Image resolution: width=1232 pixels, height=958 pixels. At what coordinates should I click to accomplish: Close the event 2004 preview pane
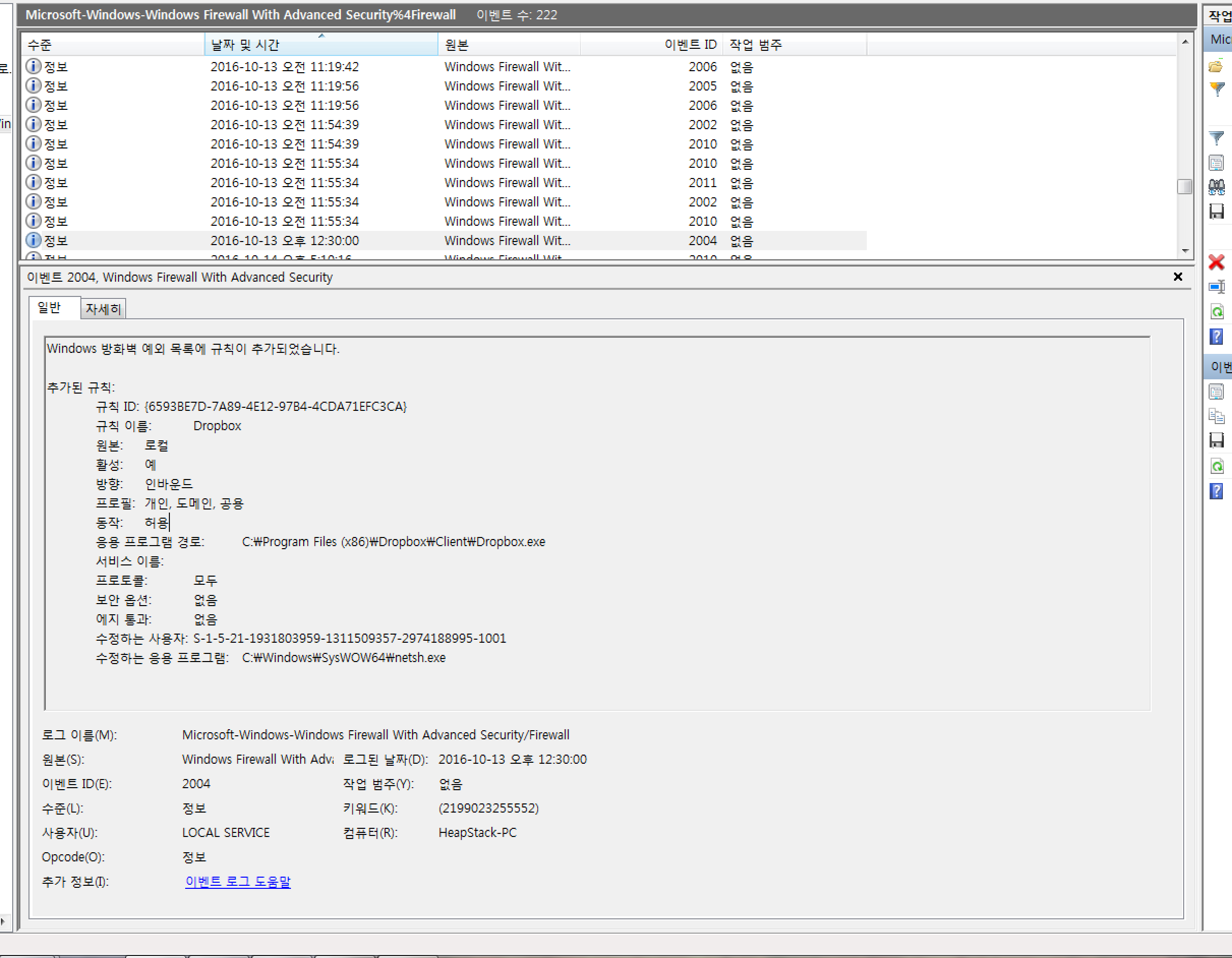click(x=1178, y=277)
